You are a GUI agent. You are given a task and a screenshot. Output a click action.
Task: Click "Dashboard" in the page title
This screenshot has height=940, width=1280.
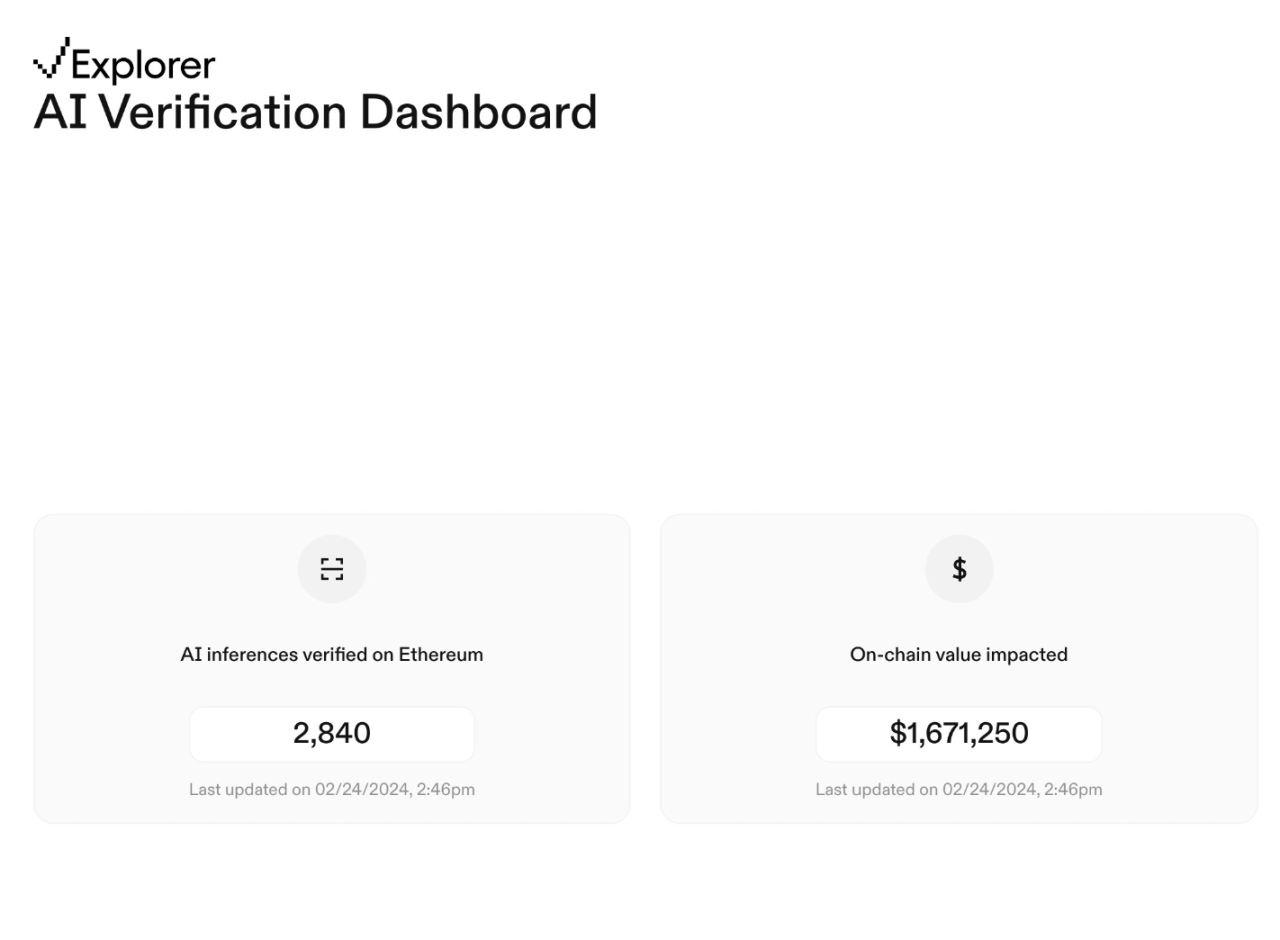(478, 112)
